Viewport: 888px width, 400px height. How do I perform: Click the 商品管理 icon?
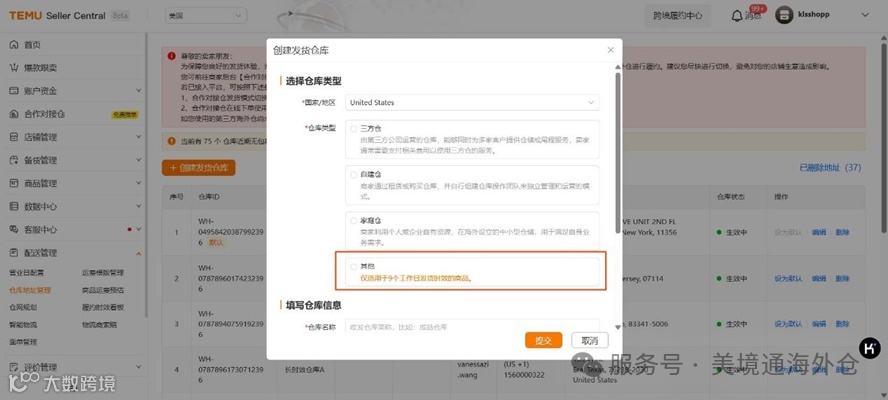[14, 184]
